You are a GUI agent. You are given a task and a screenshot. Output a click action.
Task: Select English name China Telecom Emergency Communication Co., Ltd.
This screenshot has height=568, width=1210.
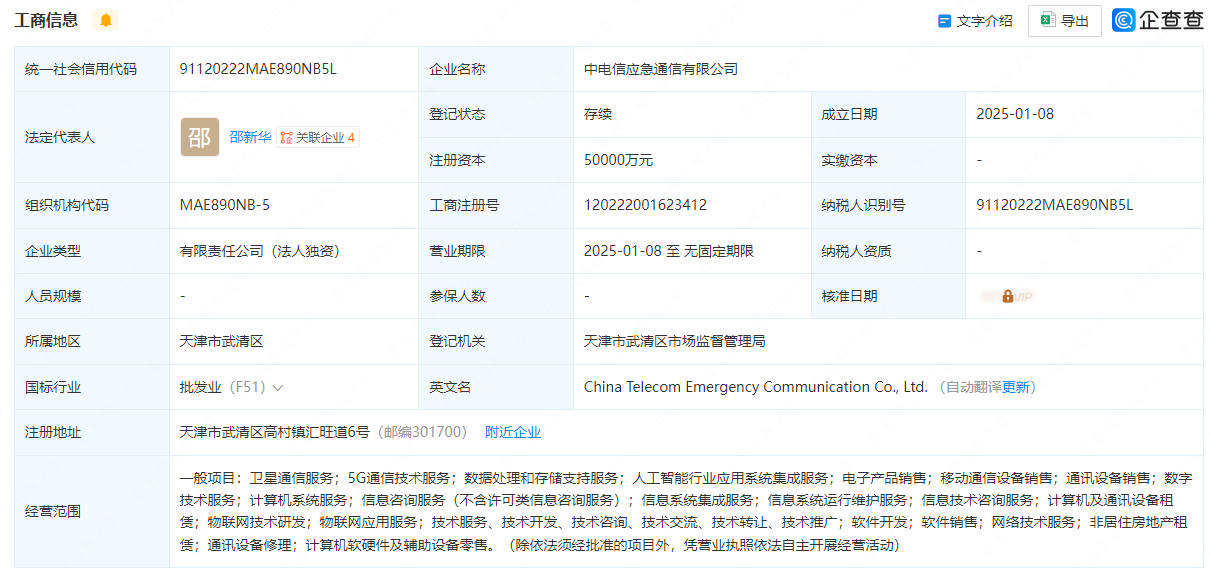(x=756, y=387)
